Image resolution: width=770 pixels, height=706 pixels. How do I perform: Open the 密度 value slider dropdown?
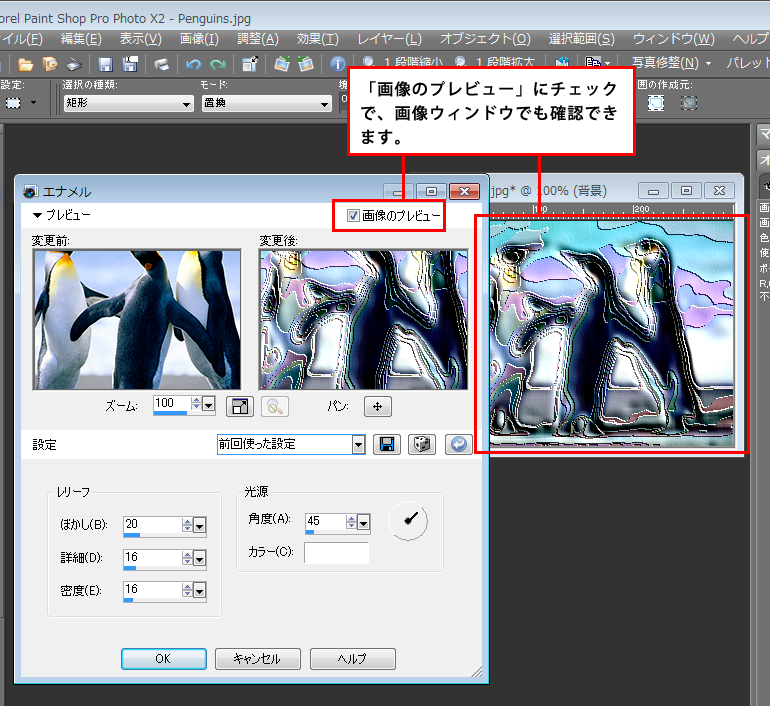click(x=199, y=592)
